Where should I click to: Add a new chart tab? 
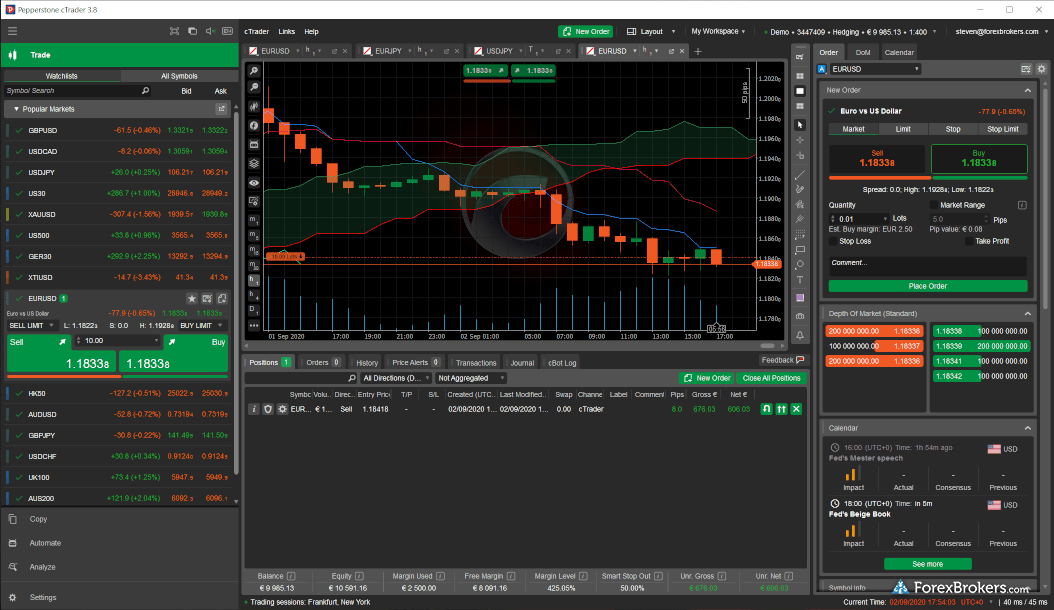point(698,51)
